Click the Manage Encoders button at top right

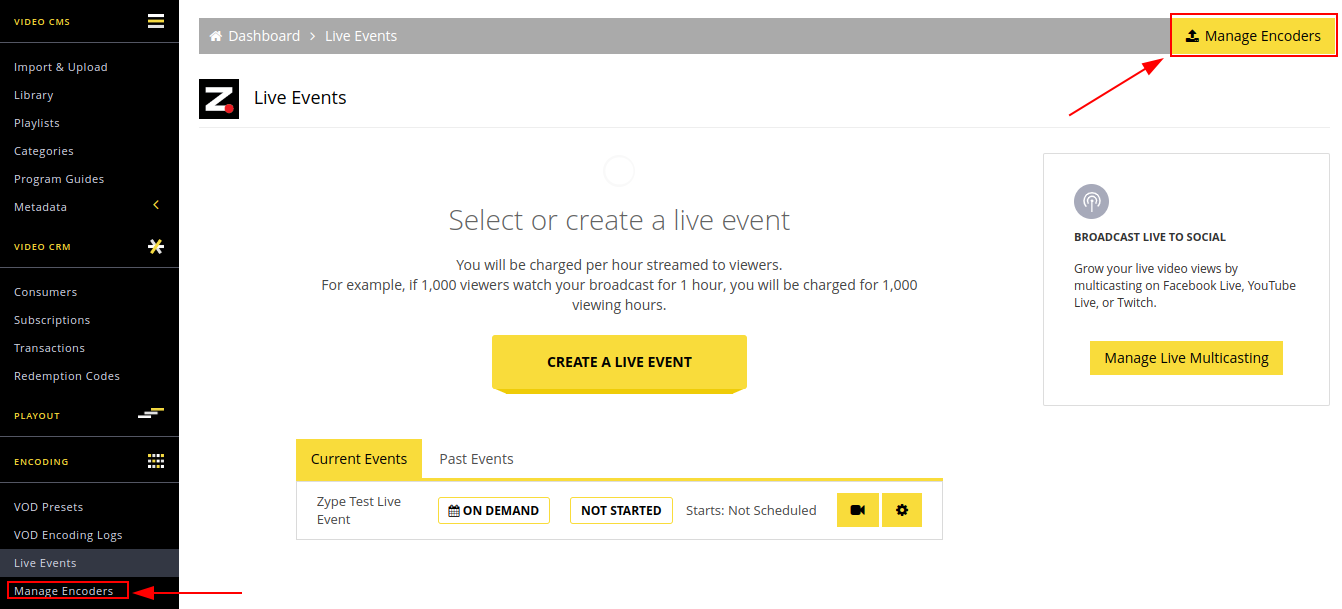click(1253, 36)
